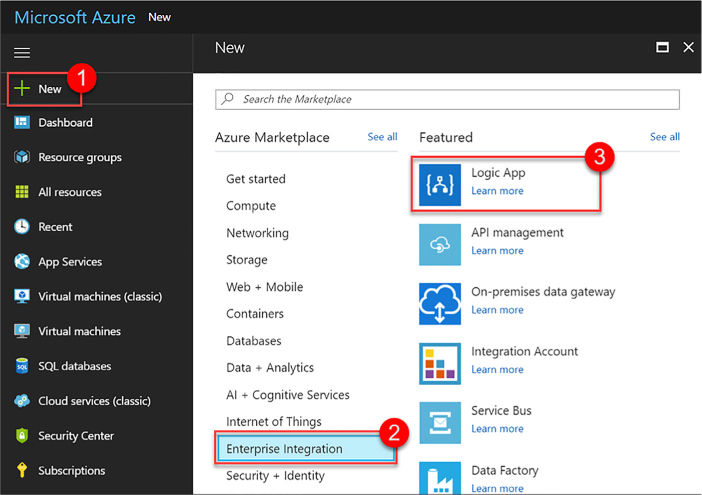
Task: Click the Integration Account icon tile
Action: coord(440,363)
